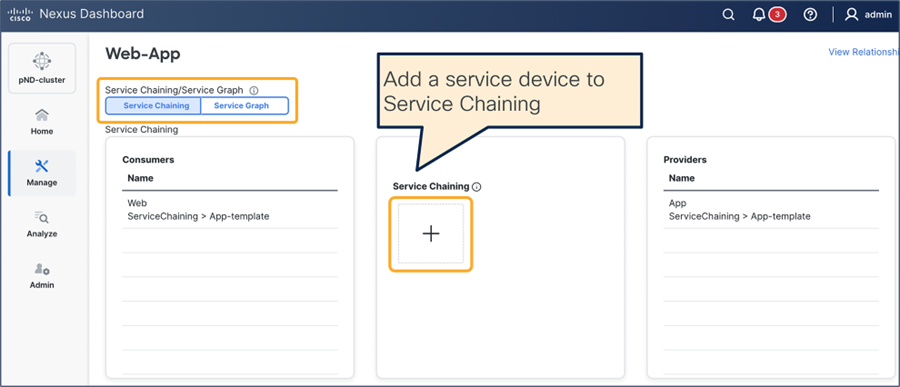Select the pND-cluster globe icon
This screenshot has height=387, width=900.
(42, 60)
